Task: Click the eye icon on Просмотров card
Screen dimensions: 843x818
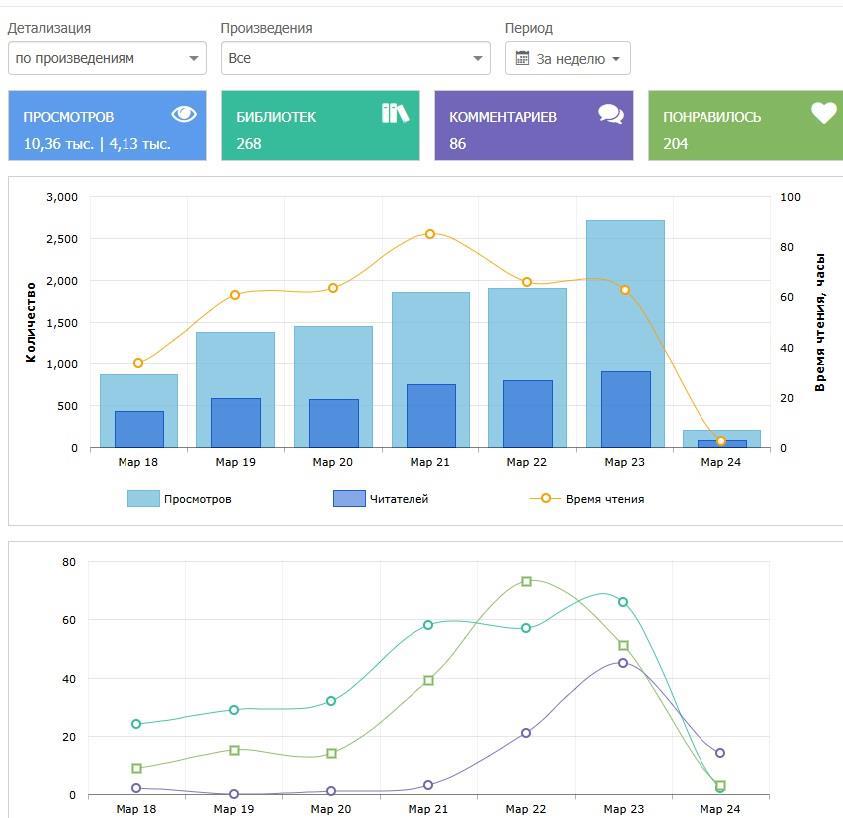Action: point(184,114)
